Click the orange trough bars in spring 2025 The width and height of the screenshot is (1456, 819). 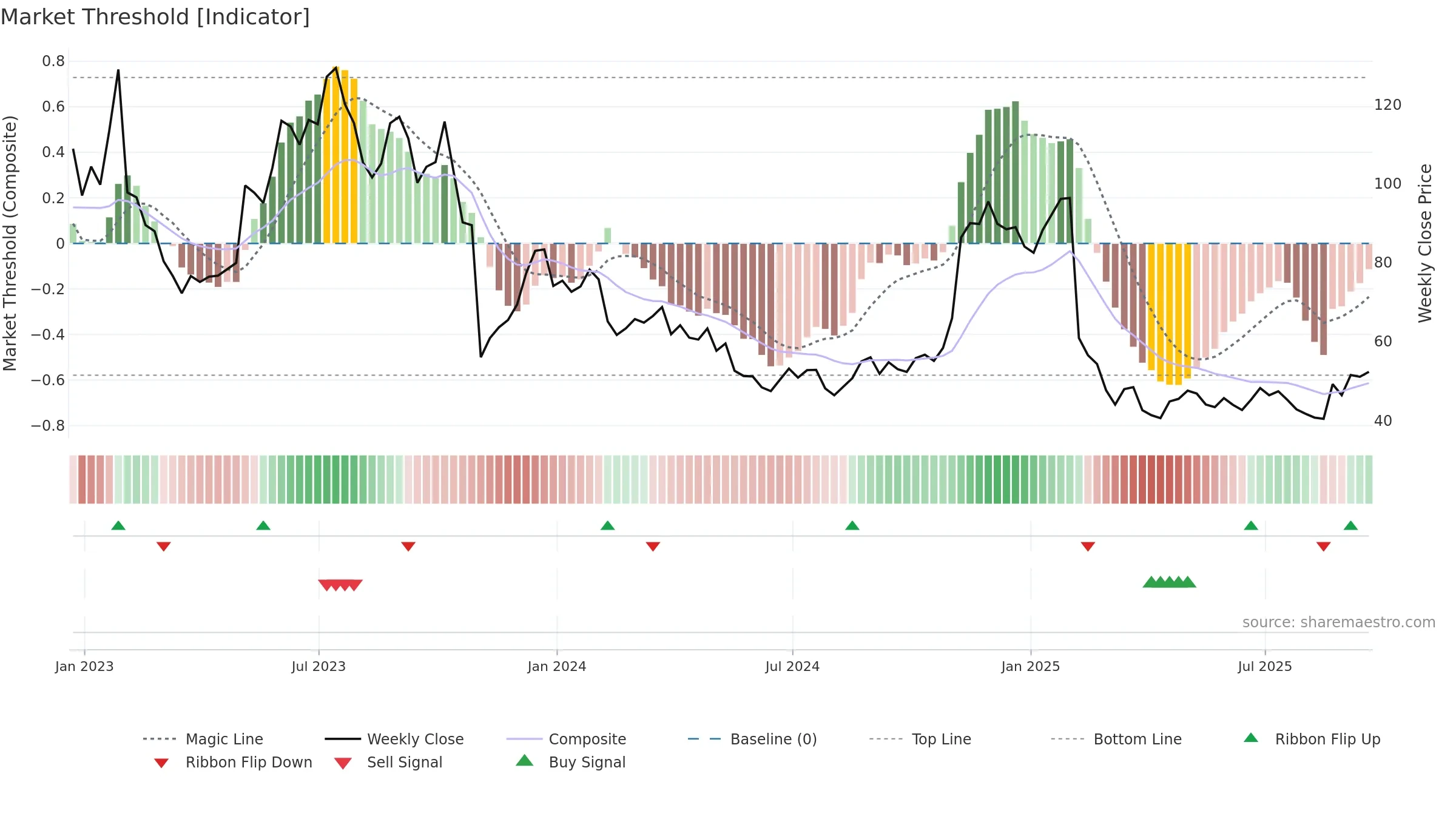[x=1169, y=314]
